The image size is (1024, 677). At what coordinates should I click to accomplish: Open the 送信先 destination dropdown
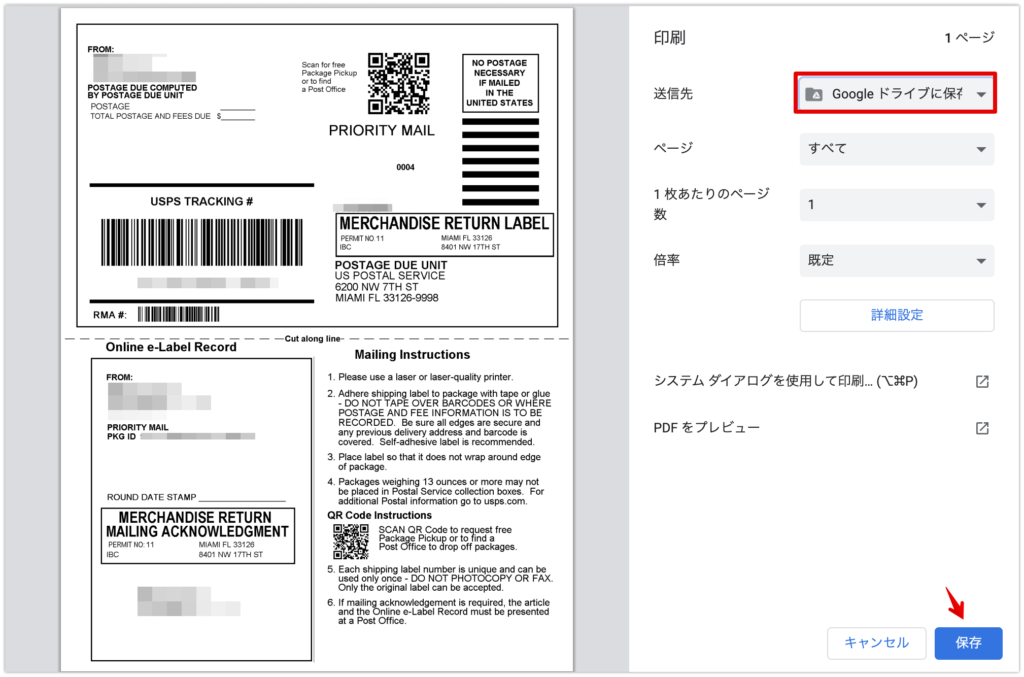896,94
